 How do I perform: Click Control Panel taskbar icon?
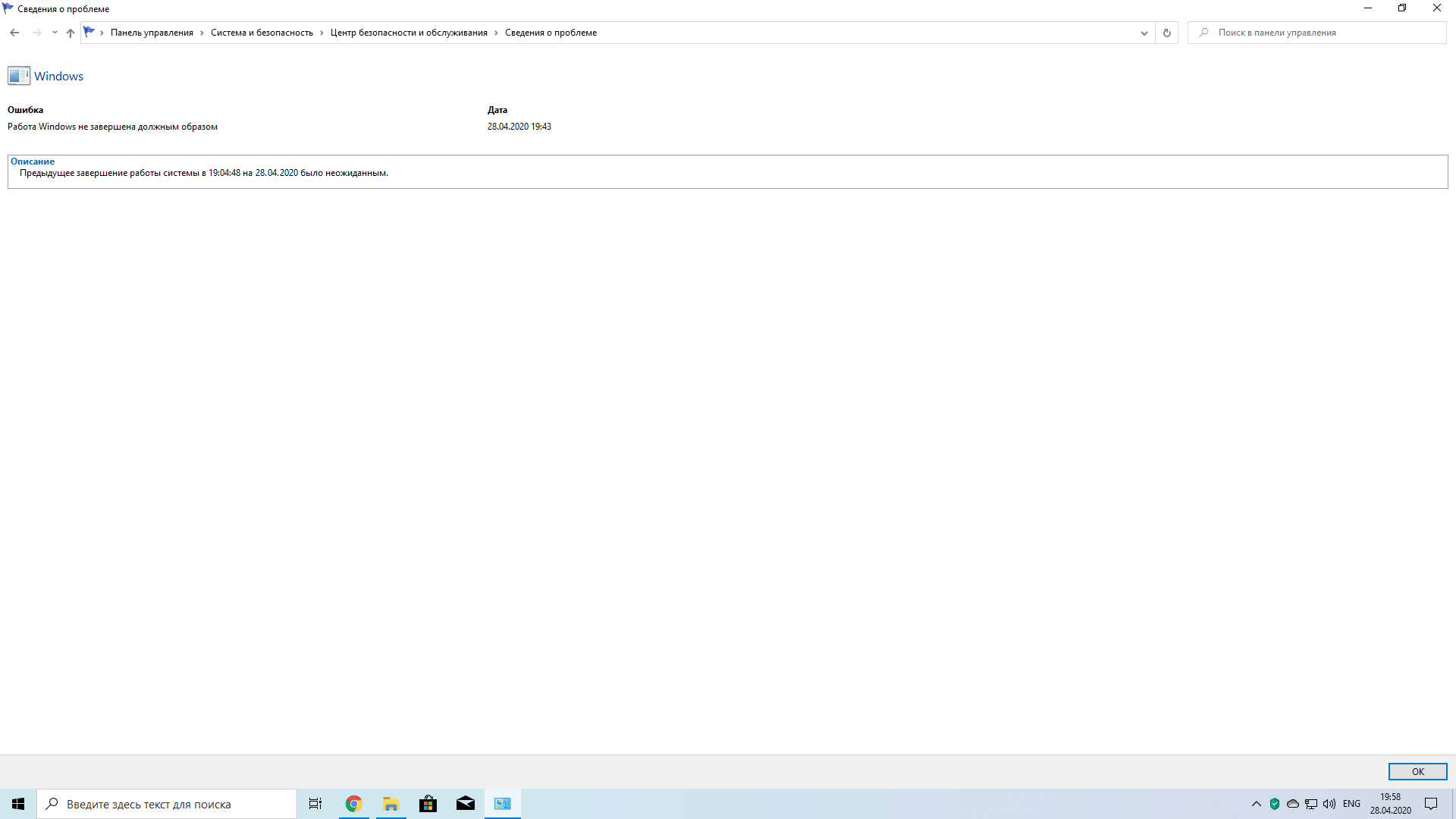click(503, 804)
